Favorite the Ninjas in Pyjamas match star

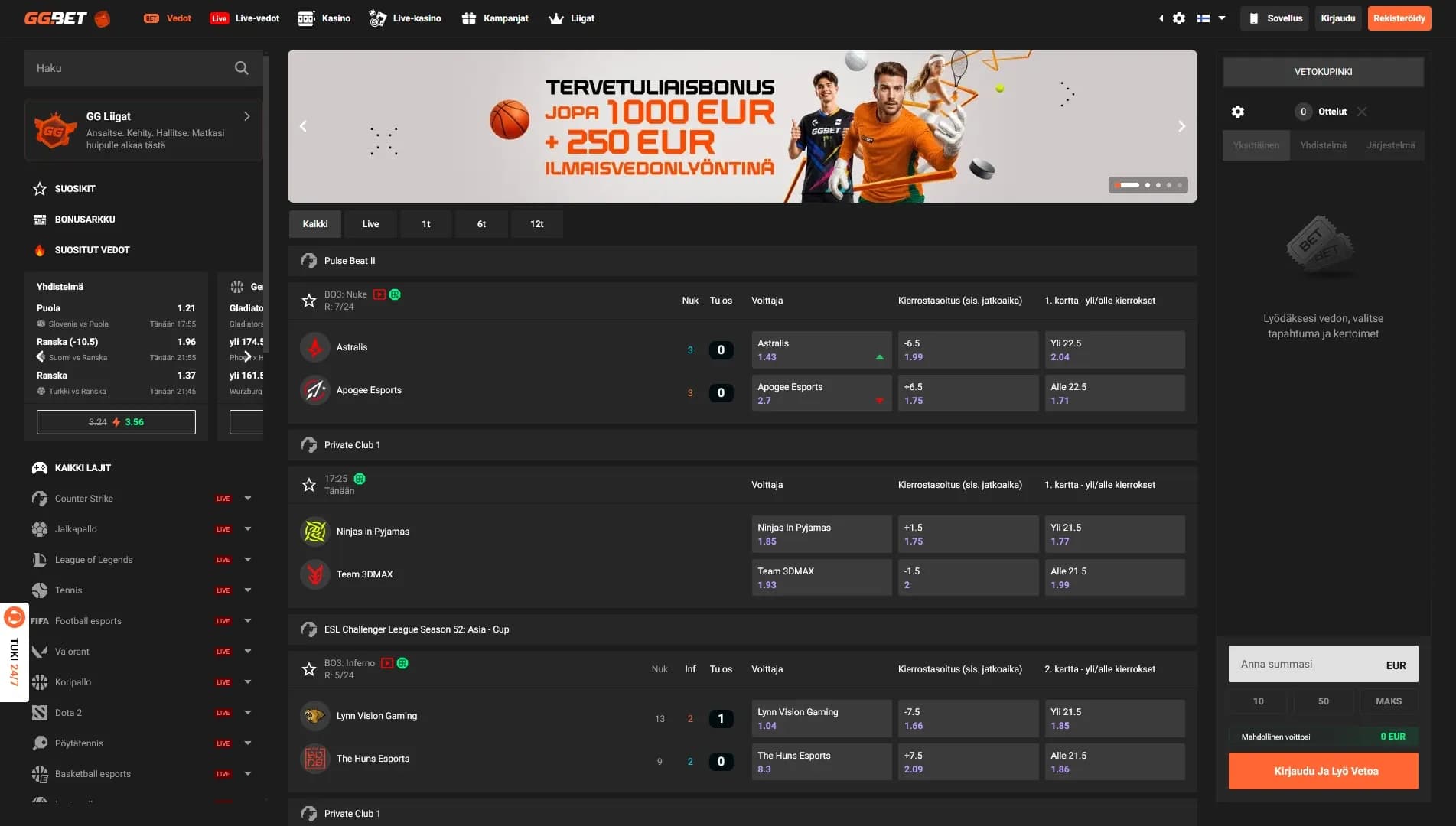[x=309, y=485]
